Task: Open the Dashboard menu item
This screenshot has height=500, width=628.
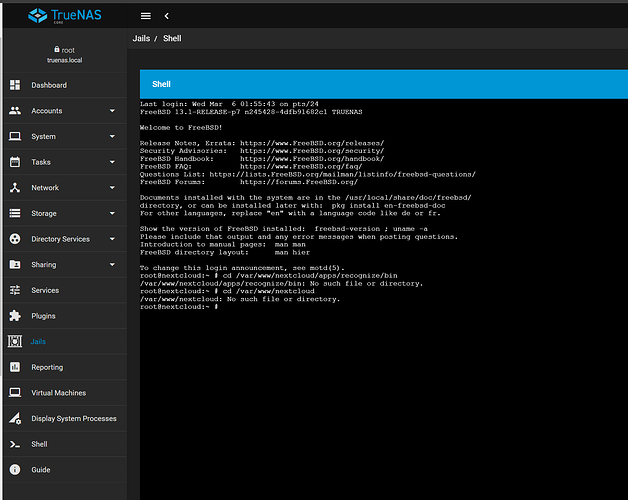Action: click(65, 85)
